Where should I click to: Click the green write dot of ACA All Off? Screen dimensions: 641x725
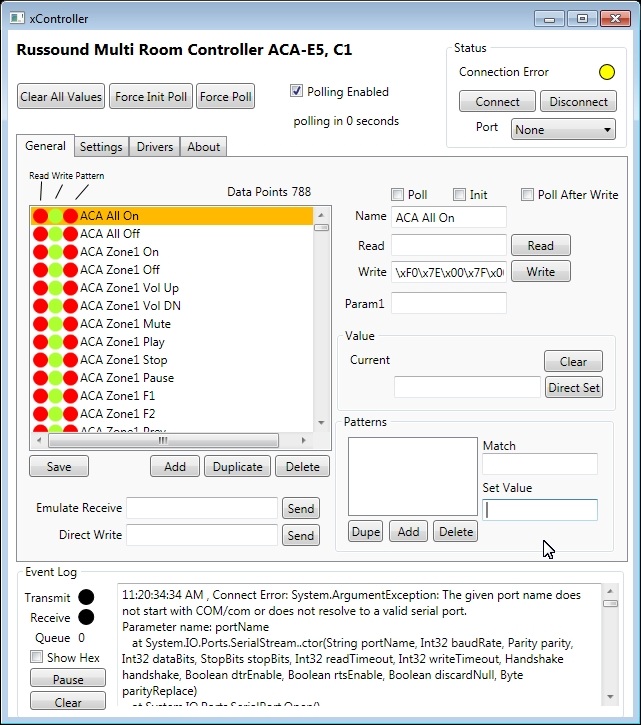(x=55, y=234)
